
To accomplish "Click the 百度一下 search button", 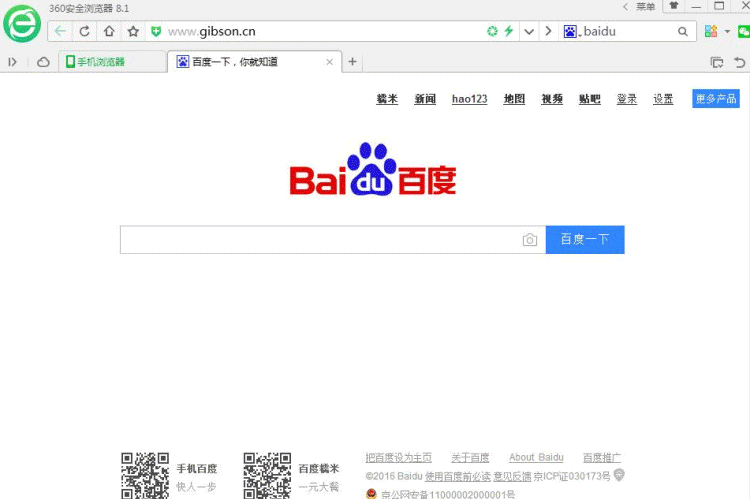I will coord(585,240).
